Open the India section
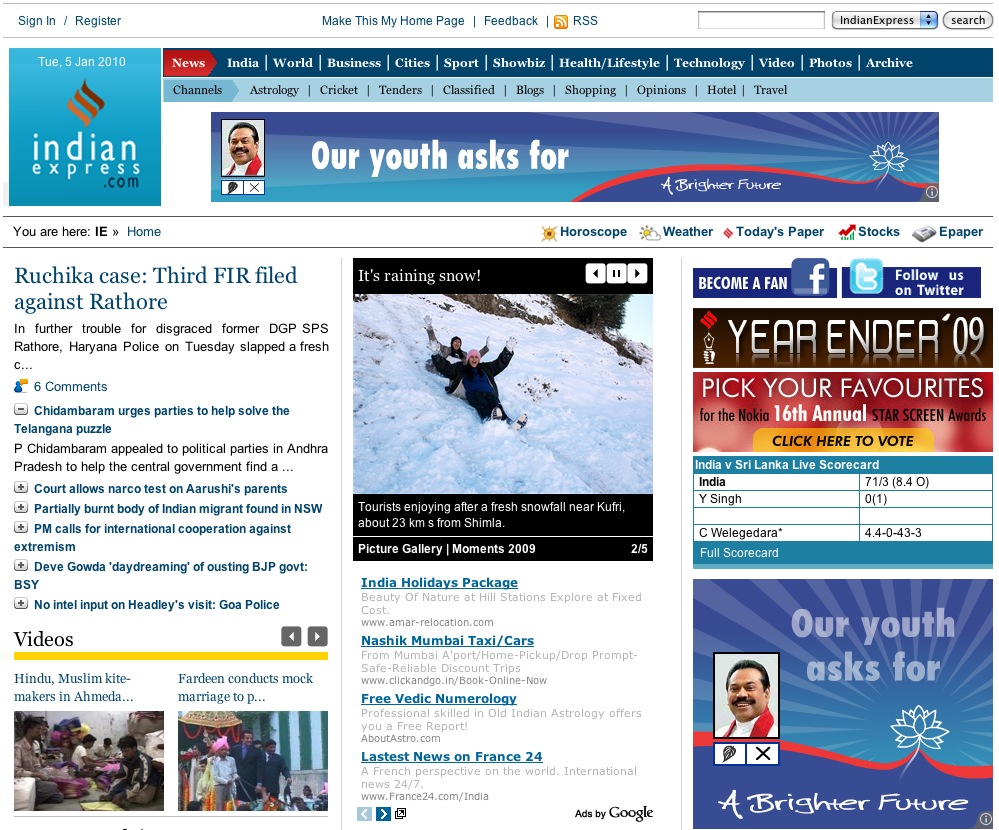 point(243,63)
